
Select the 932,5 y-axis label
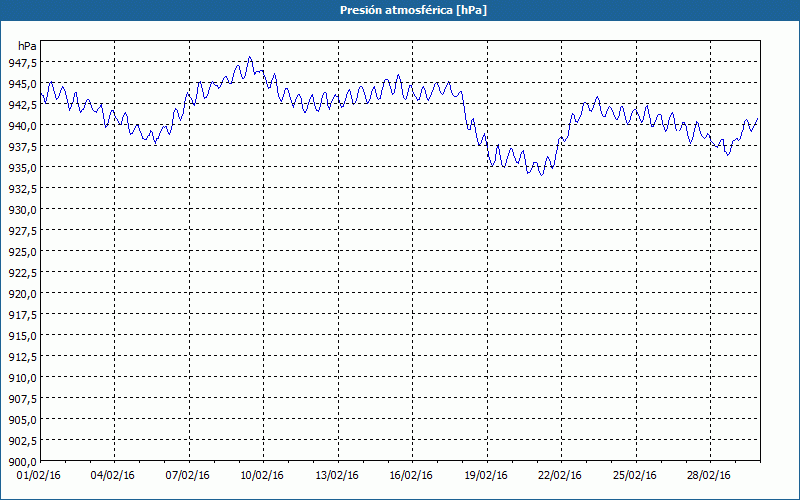(x=22, y=189)
